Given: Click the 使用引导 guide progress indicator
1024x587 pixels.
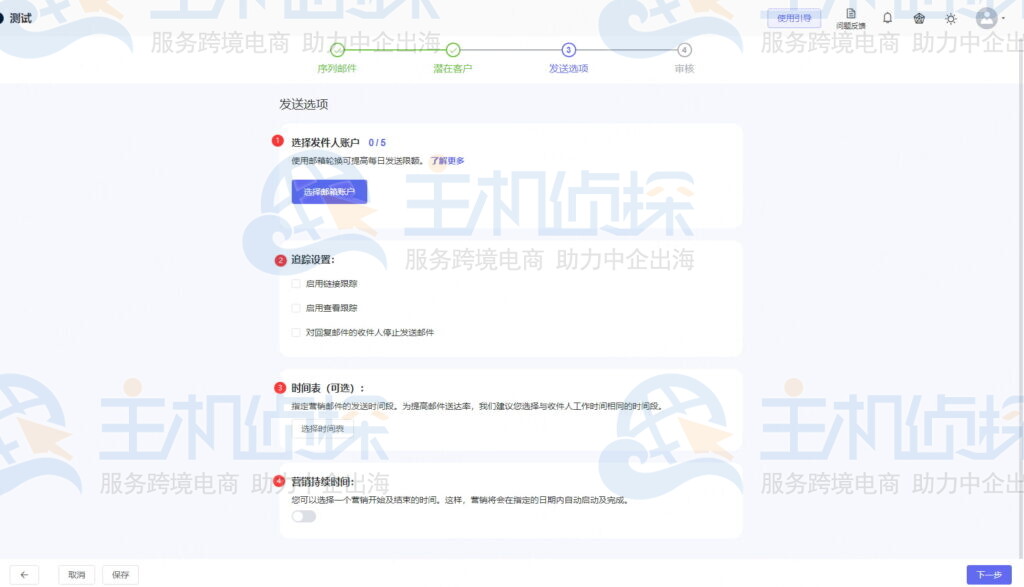Looking at the screenshot, I should (x=795, y=17).
